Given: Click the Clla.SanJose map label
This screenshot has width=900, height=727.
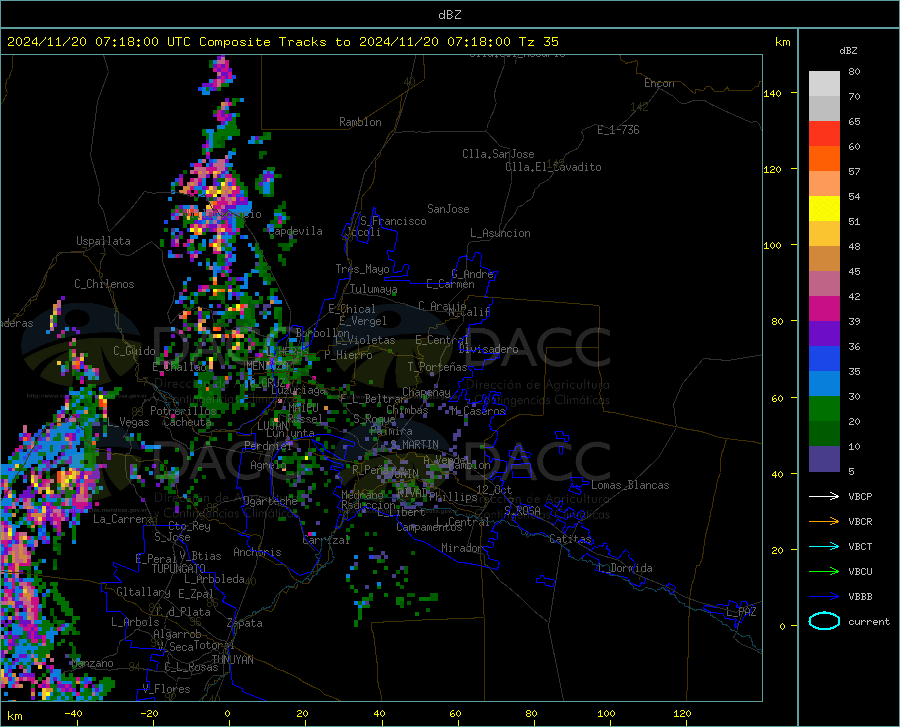Looking at the screenshot, I should [x=498, y=154].
